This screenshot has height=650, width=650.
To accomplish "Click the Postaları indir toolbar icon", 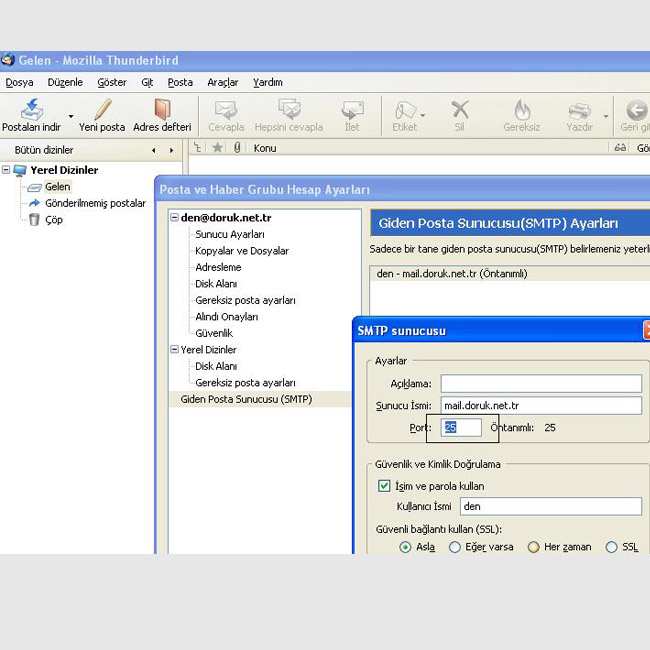I will point(32,109).
